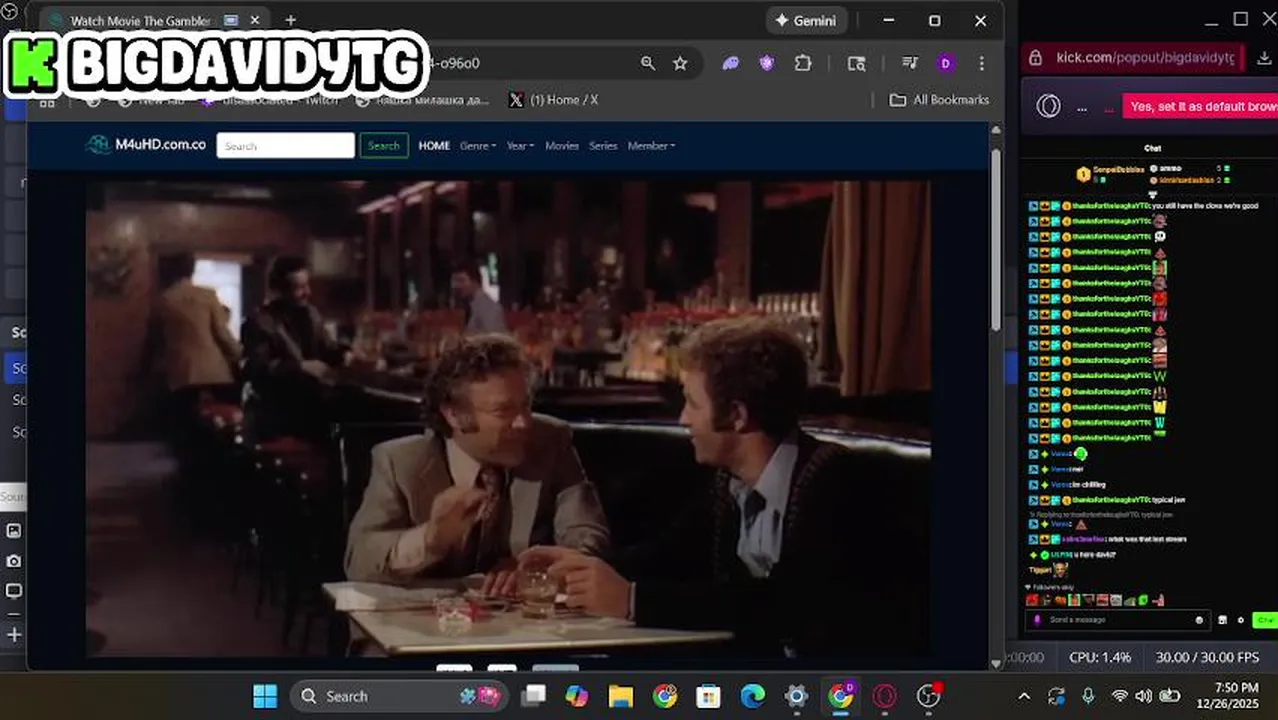Image resolution: width=1278 pixels, height=720 pixels.
Task: Open the All Bookmarks folder
Action: (939, 100)
